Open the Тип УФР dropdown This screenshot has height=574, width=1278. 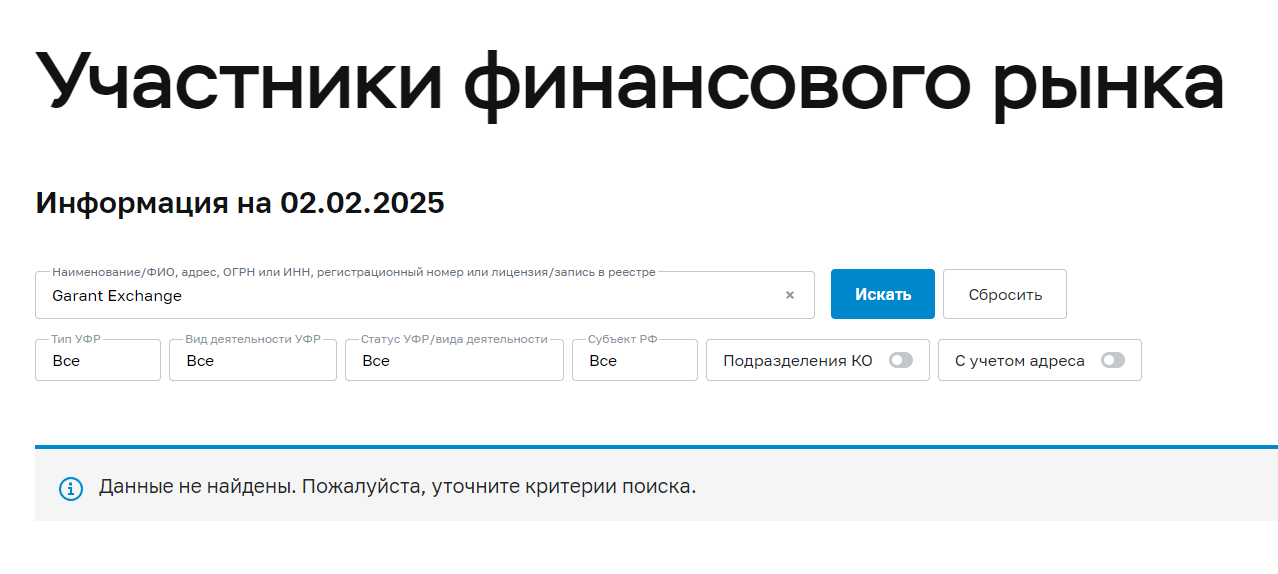pyautogui.click(x=98, y=361)
